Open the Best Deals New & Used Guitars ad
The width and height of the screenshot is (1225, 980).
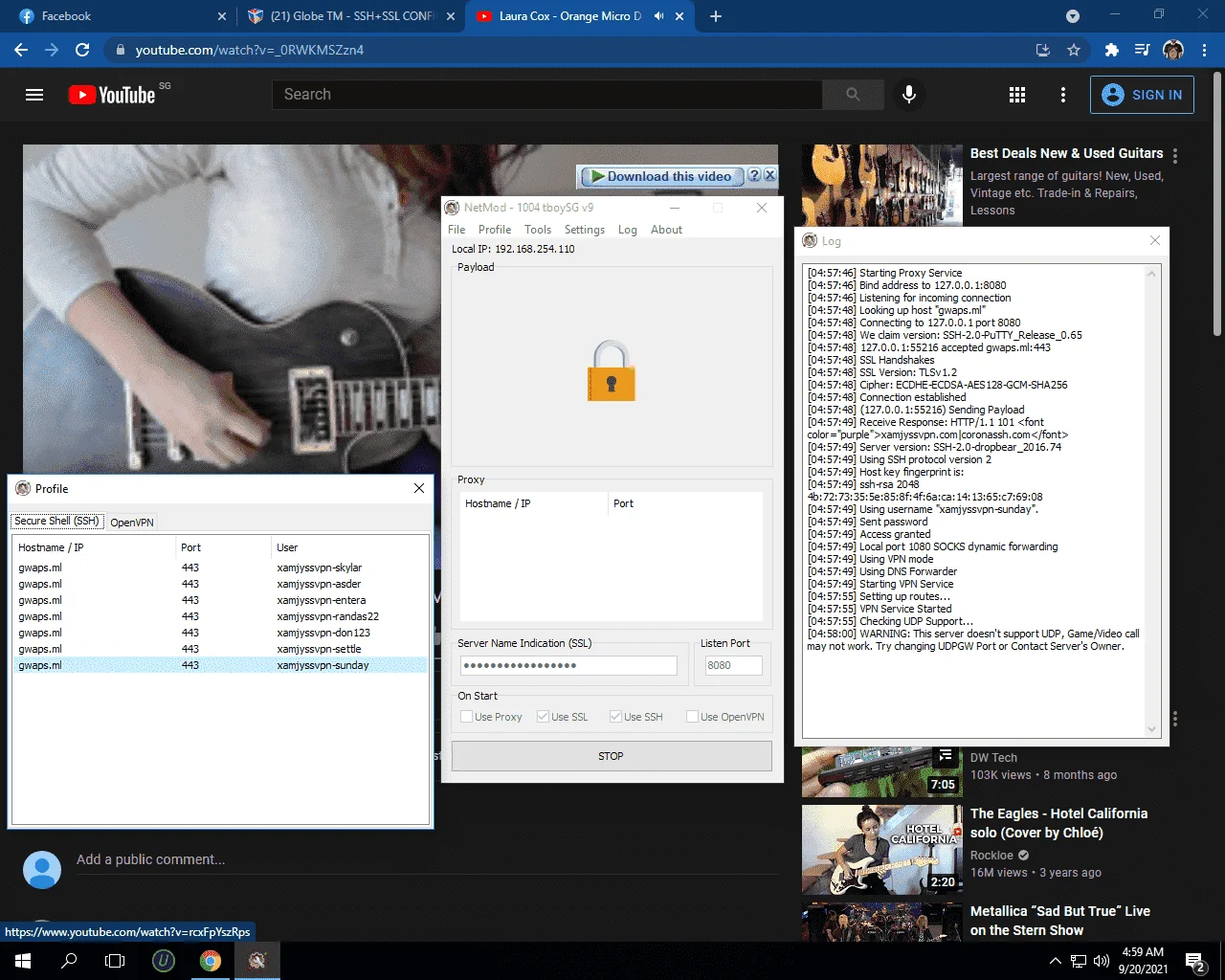(1066, 153)
